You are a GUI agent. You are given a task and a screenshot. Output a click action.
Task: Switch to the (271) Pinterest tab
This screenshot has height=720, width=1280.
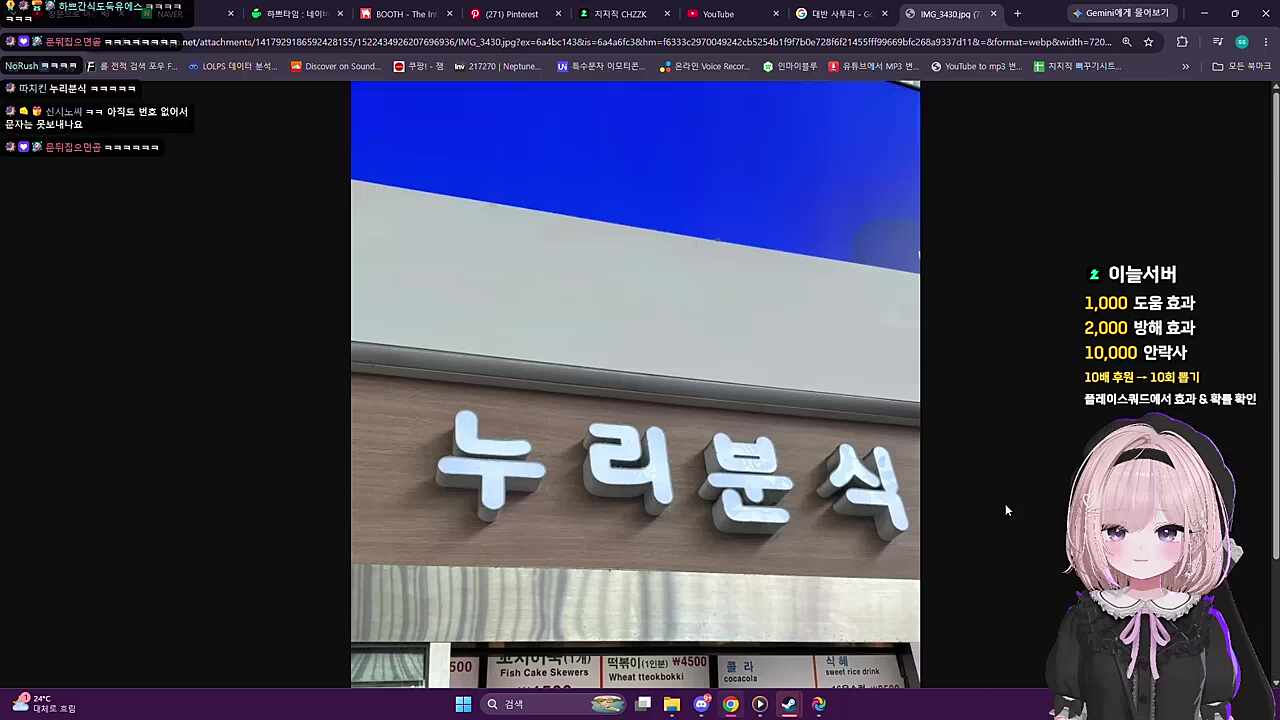coord(511,14)
